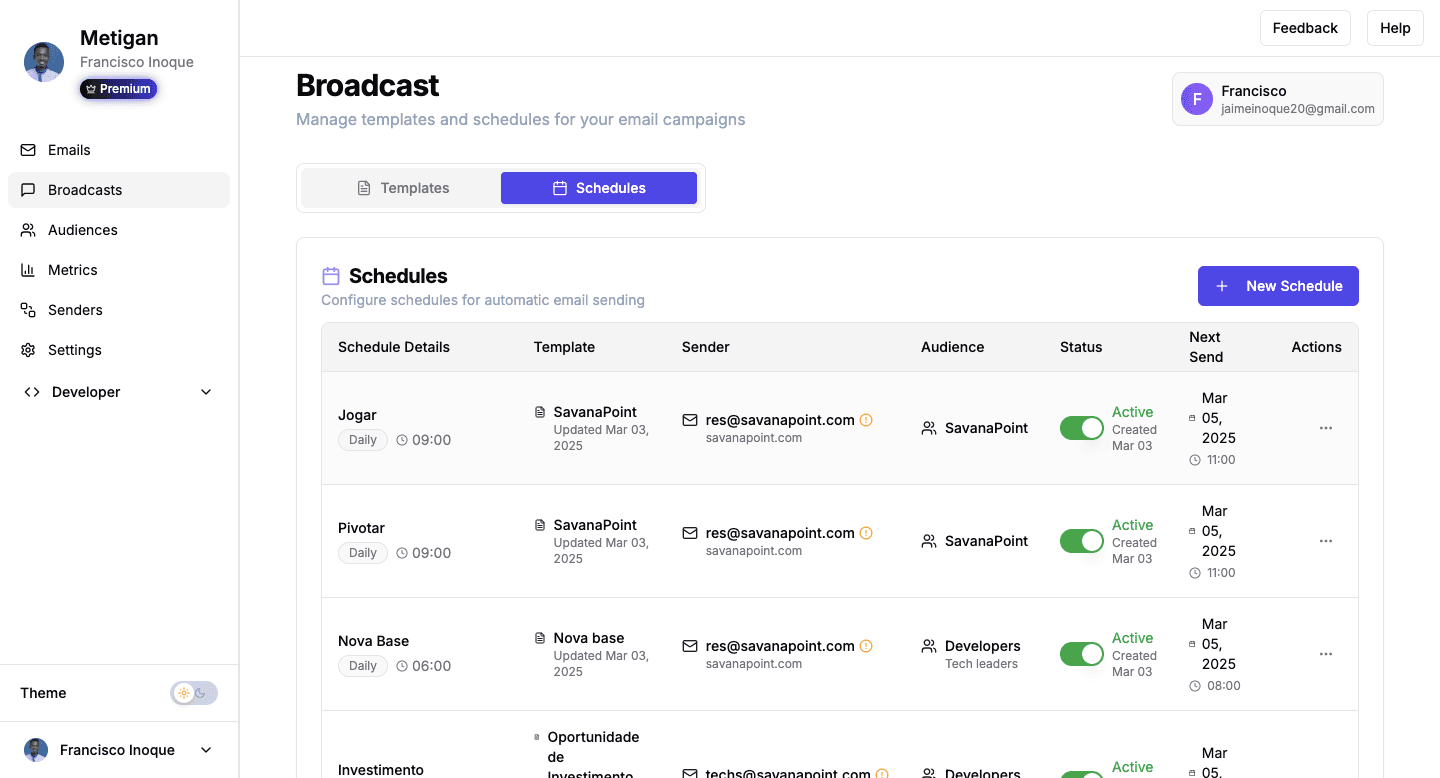Disable the Jogar schedule Active toggle
The height and width of the screenshot is (778, 1440).
pyautogui.click(x=1082, y=428)
